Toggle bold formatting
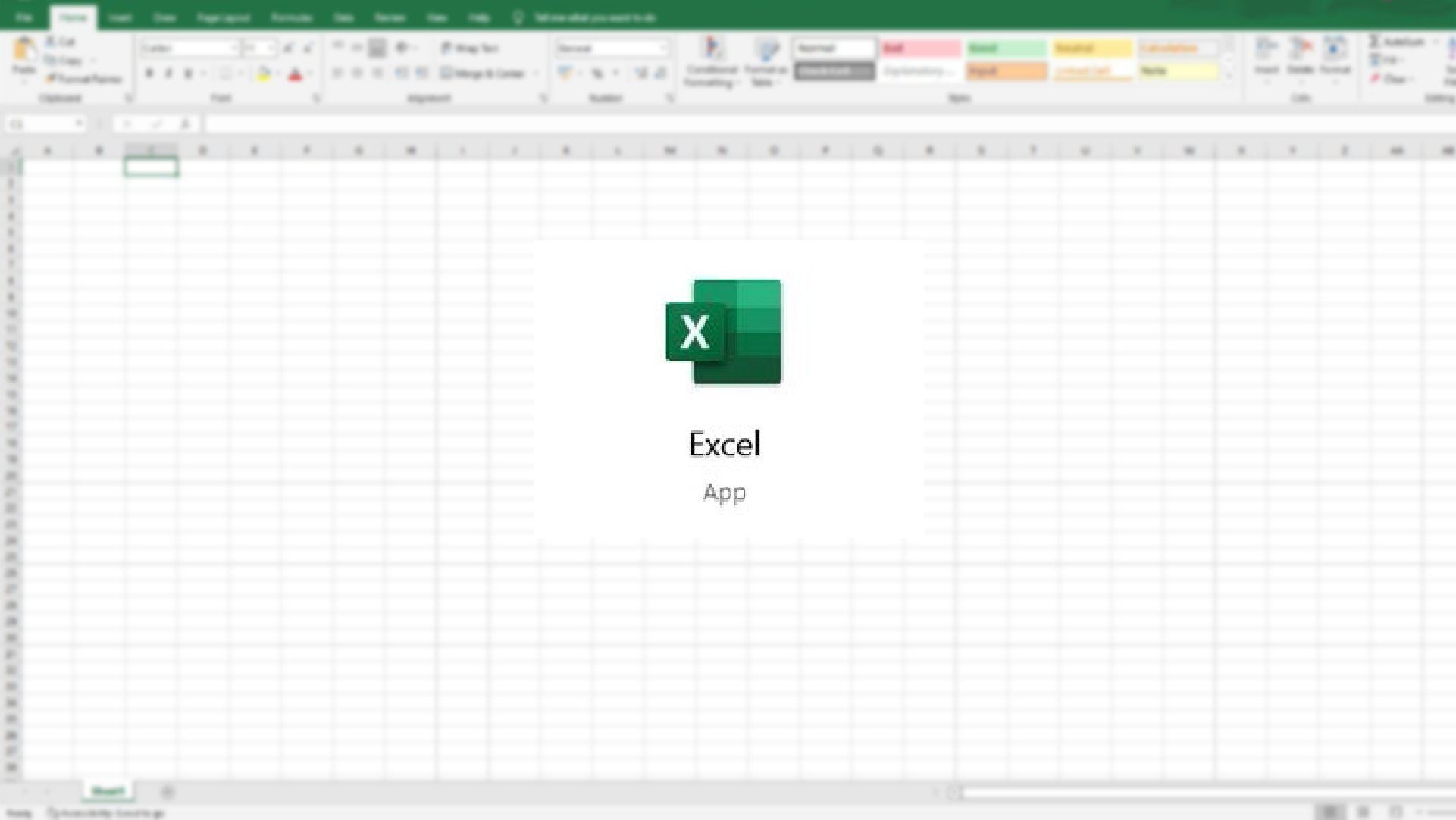The width and height of the screenshot is (1456, 820). click(149, 74)
